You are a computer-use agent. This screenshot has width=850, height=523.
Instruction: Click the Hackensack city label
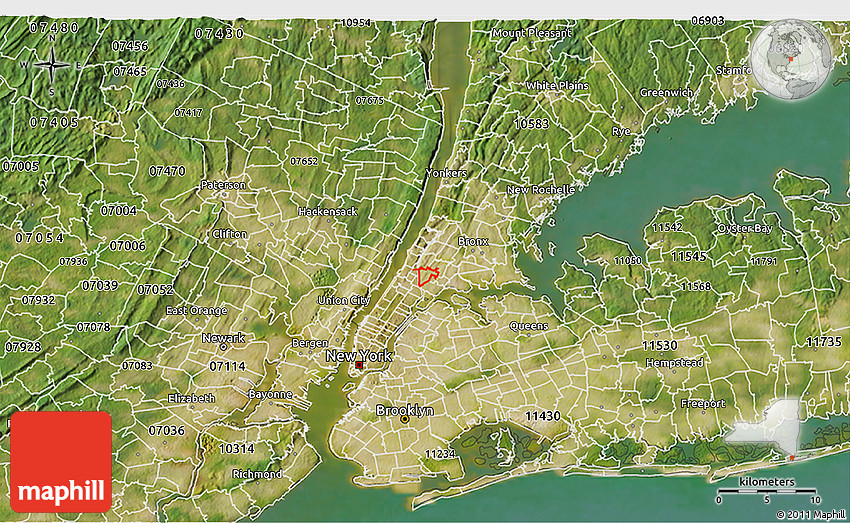[x=327, y=212]
